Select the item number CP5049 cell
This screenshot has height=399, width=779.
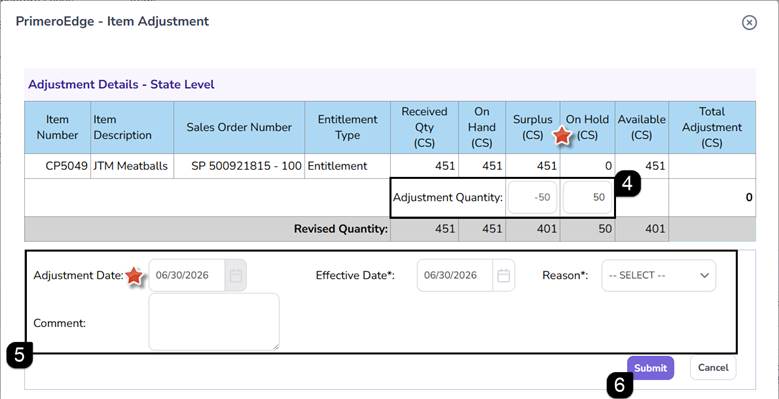58,166
